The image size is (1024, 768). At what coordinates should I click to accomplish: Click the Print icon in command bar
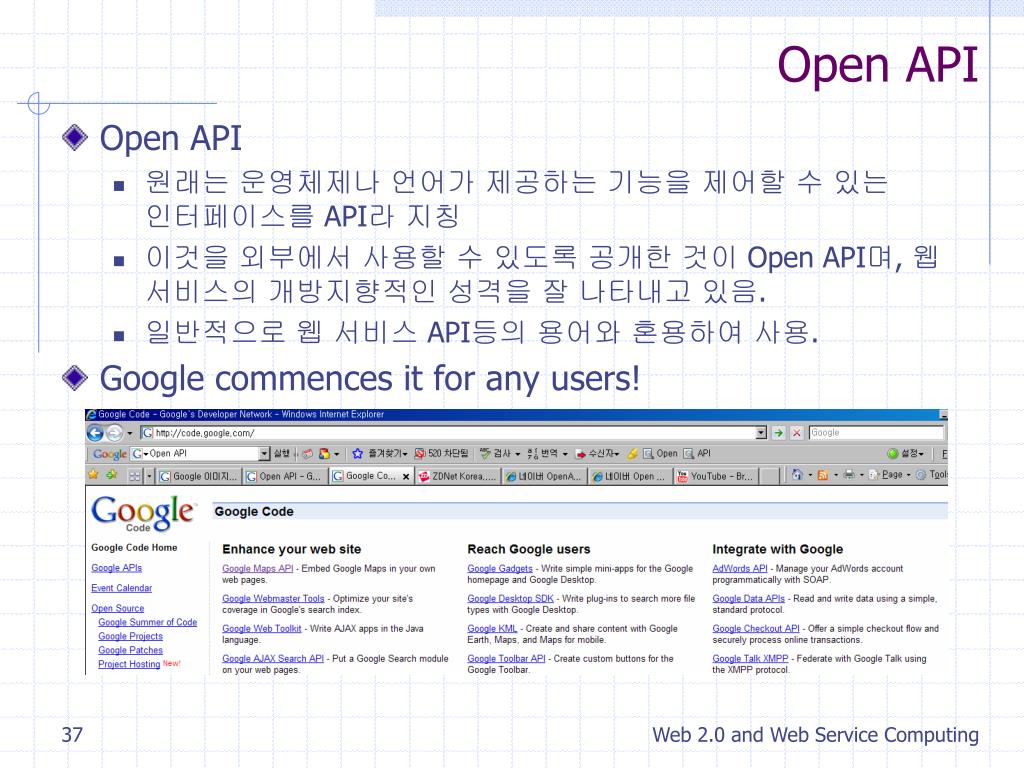click(x=849, y=475)
